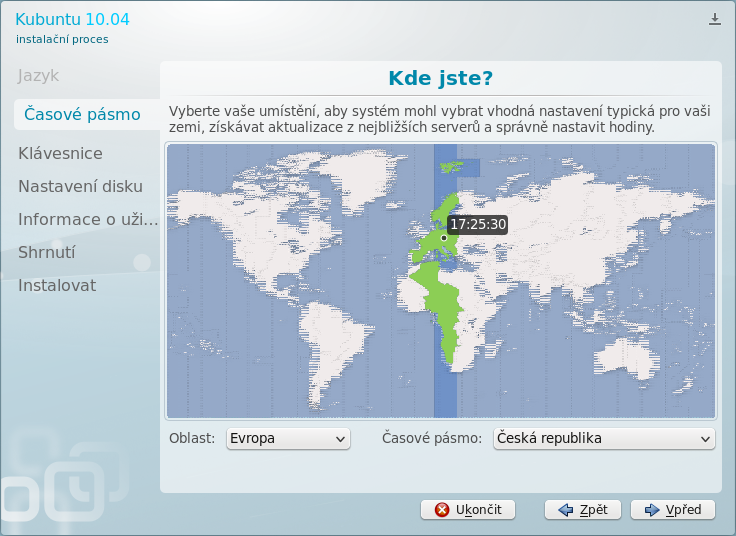Click the Kubuntu 10.04 title text
This screenshot has width=736, height=536.
pos(72,19)
